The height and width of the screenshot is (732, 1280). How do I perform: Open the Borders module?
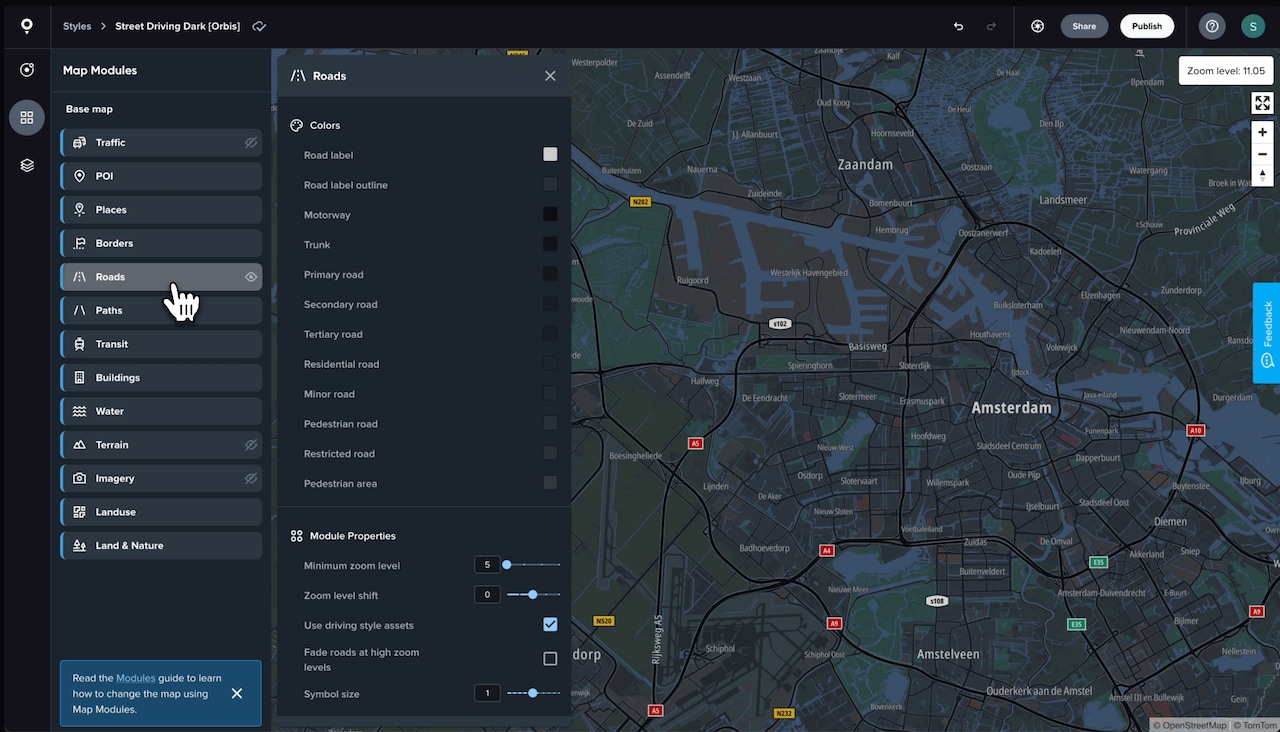click(161, 243)
